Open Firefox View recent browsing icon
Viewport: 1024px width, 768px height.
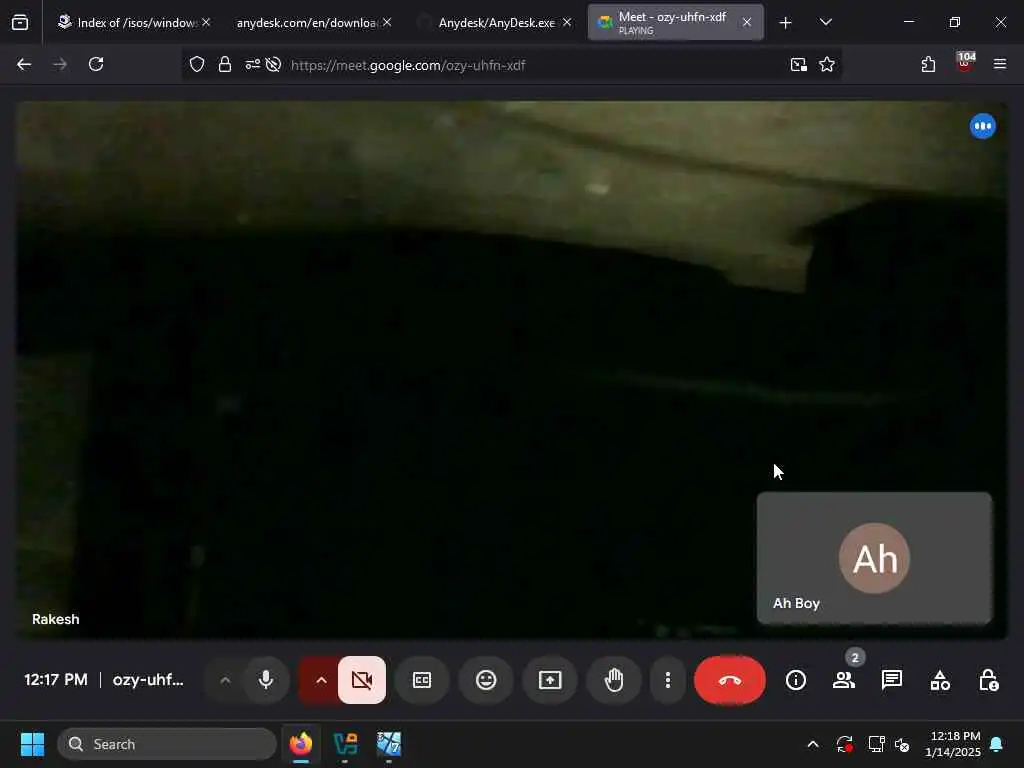20,23
